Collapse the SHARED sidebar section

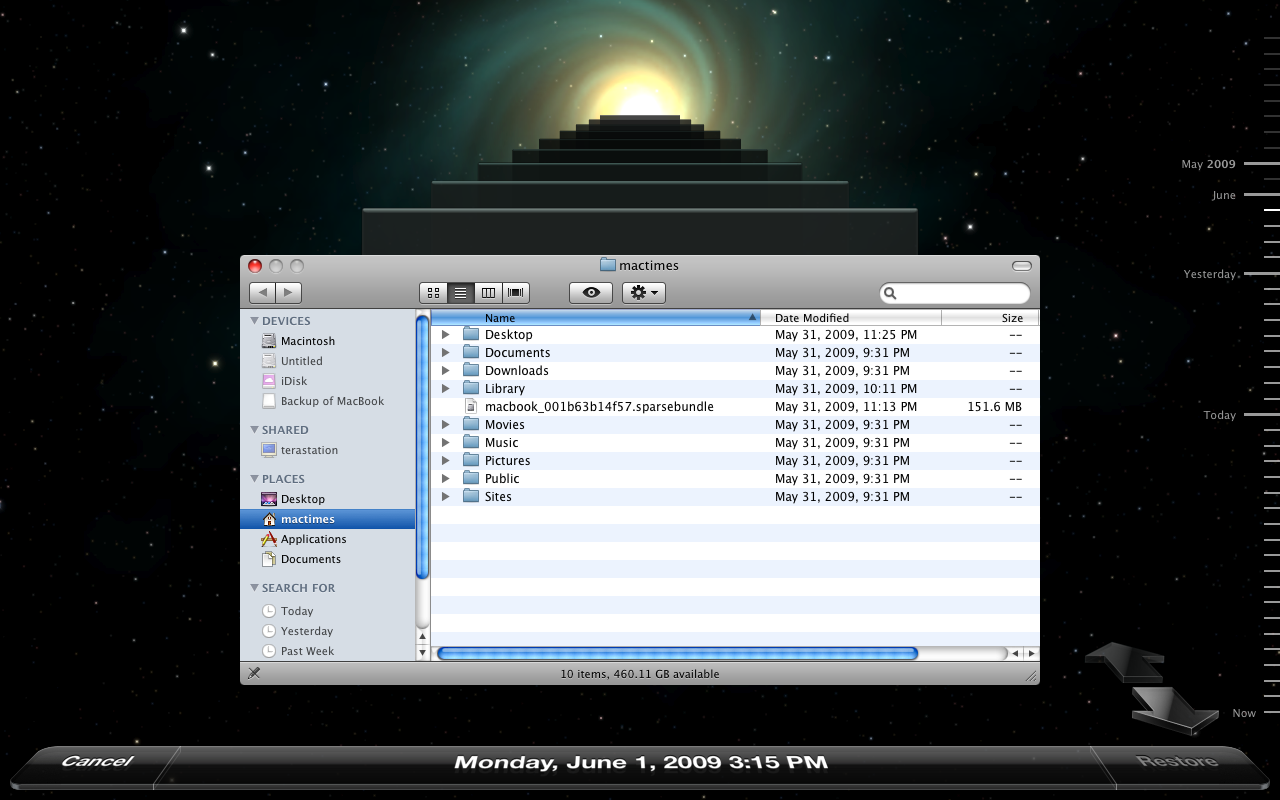(x=254, y=430)
